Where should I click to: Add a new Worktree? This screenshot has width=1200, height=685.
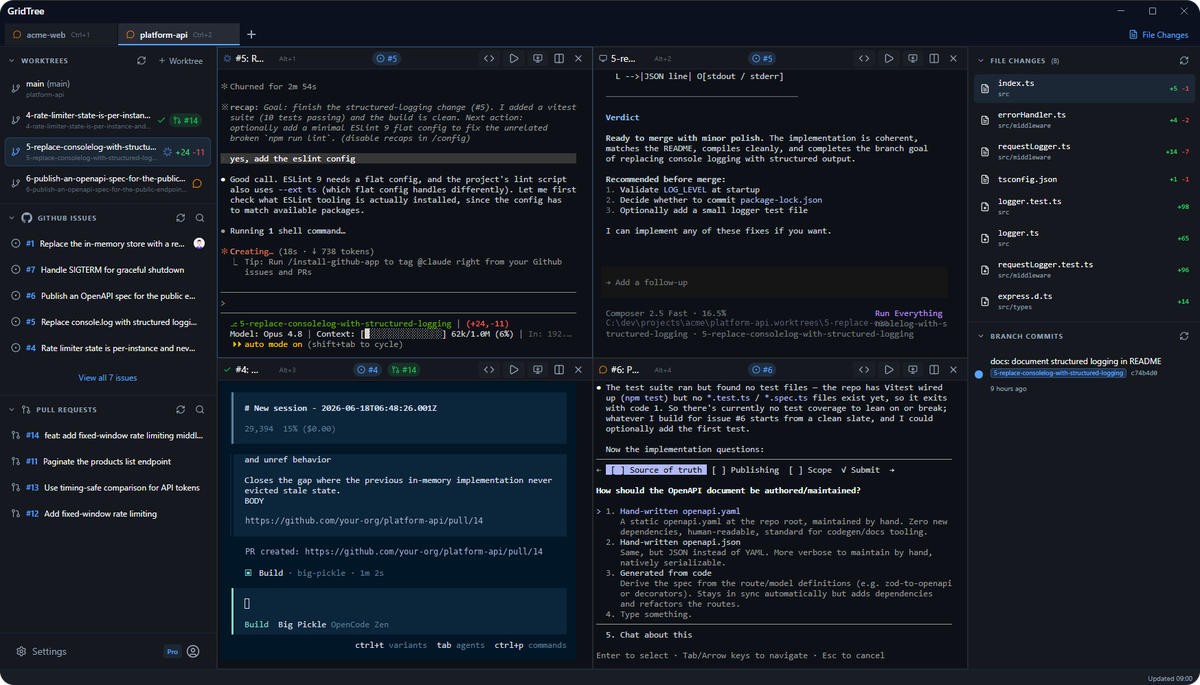(x=180, y=61)
